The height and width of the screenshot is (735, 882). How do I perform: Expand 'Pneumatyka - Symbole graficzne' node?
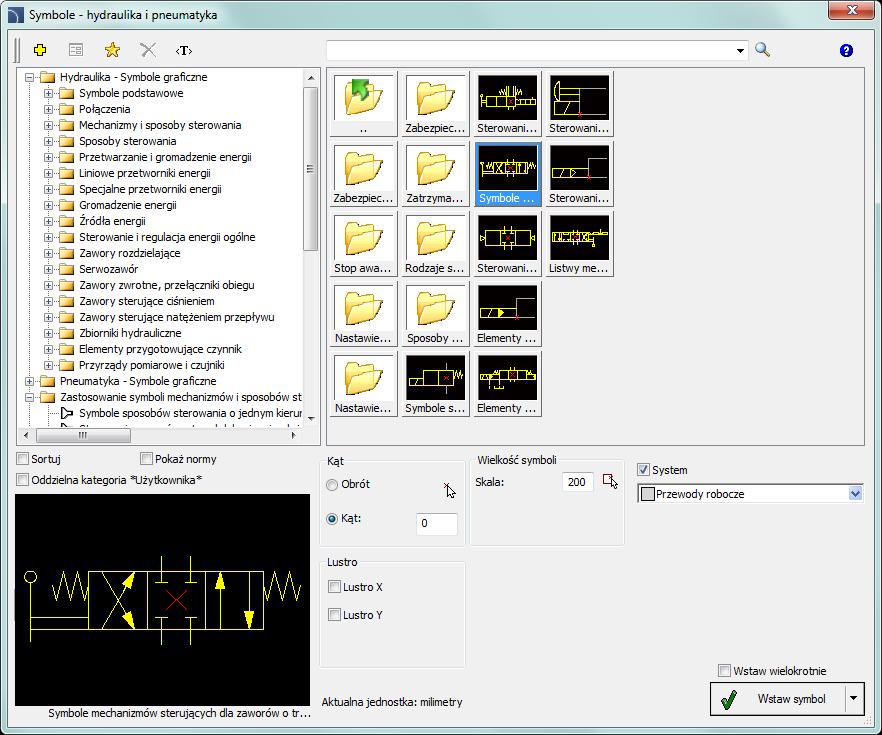coord(29,381)
